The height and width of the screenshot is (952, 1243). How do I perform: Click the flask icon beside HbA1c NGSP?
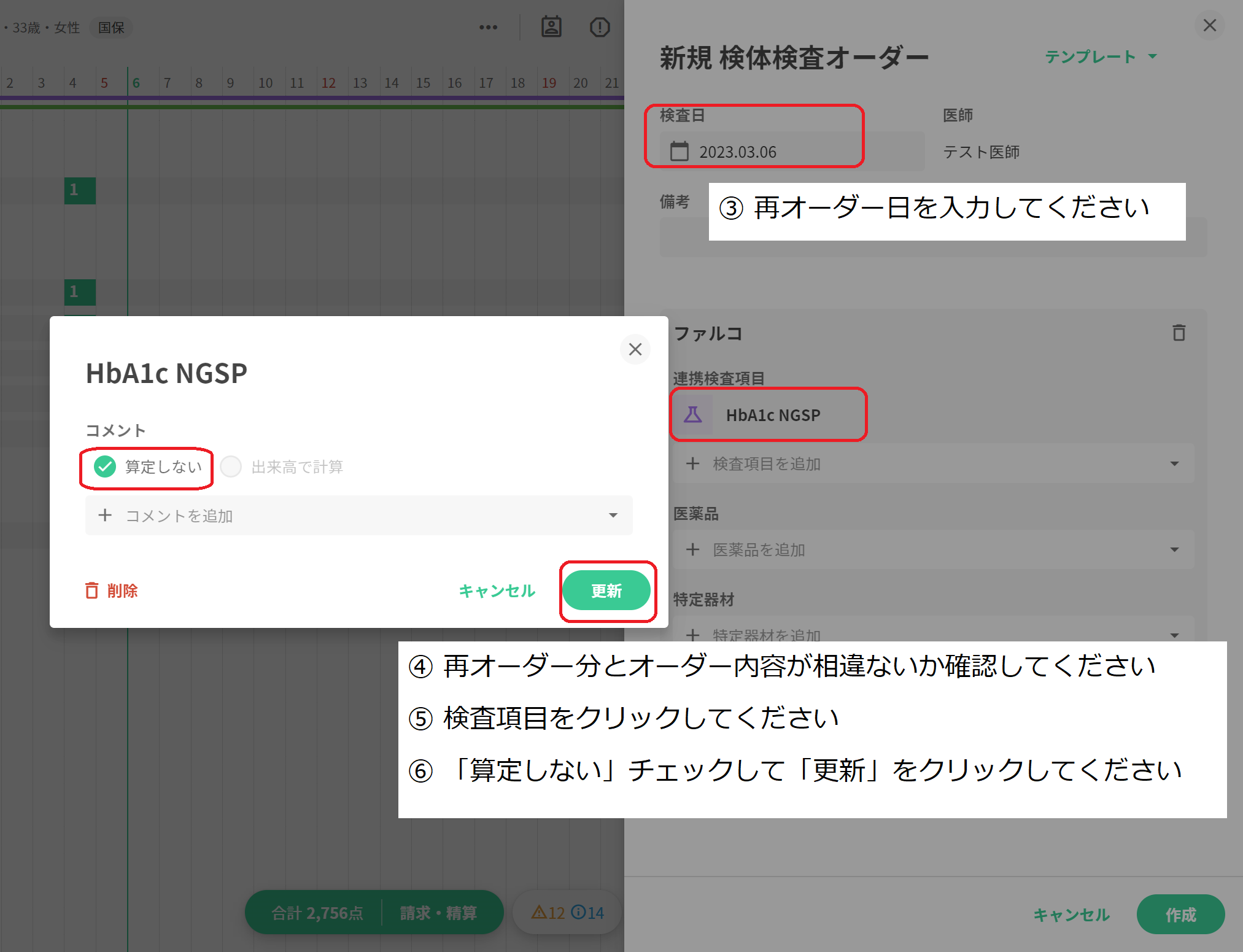(692, 415)
